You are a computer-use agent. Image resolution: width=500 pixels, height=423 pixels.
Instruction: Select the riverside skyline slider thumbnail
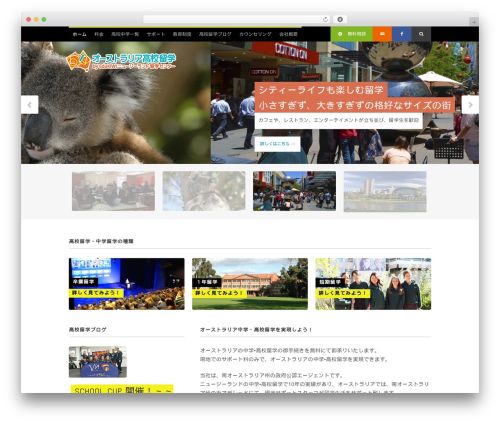click(x=385, y=191)
